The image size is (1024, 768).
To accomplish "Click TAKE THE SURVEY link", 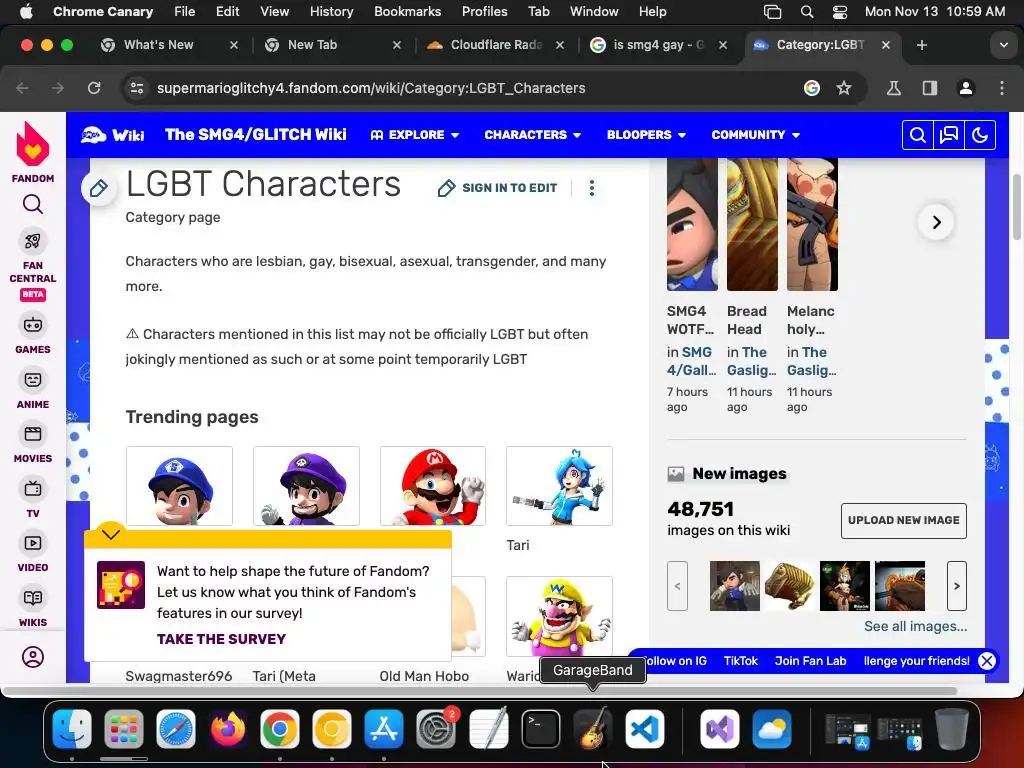I will [x=221, y=639].
